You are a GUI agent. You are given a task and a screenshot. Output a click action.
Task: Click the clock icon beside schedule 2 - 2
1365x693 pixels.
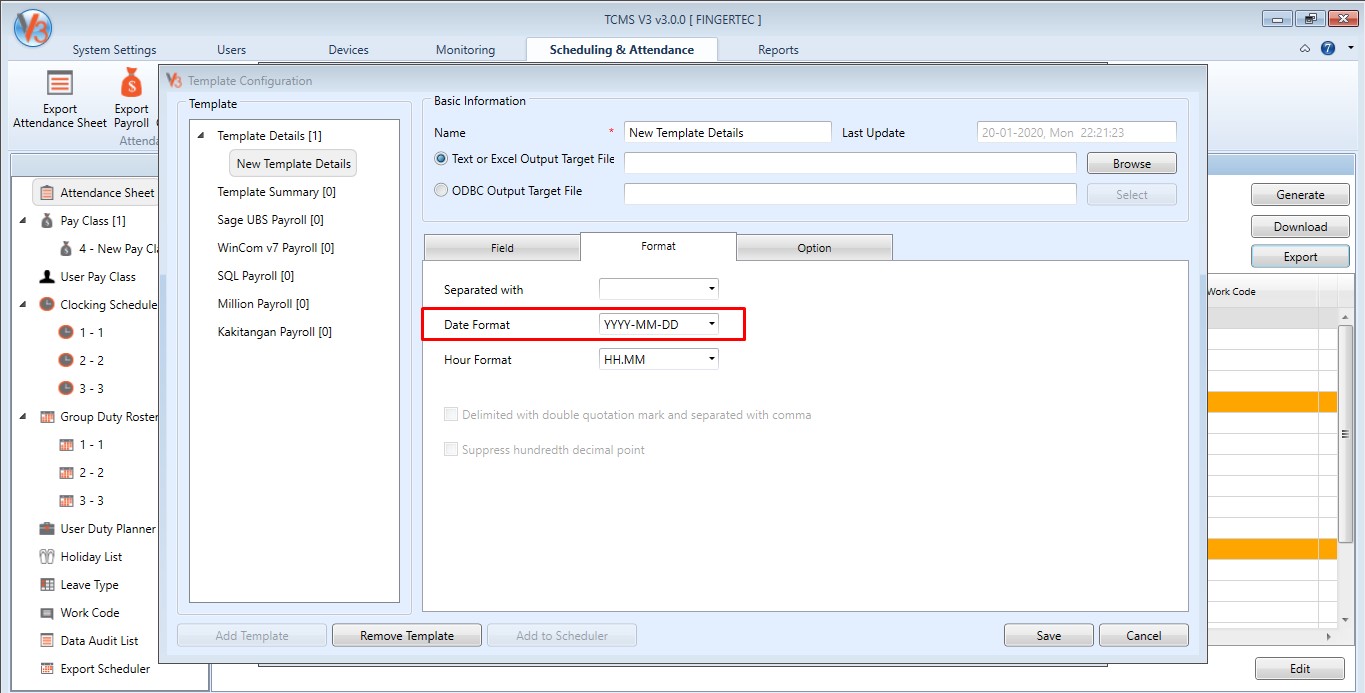pos(66,360)
